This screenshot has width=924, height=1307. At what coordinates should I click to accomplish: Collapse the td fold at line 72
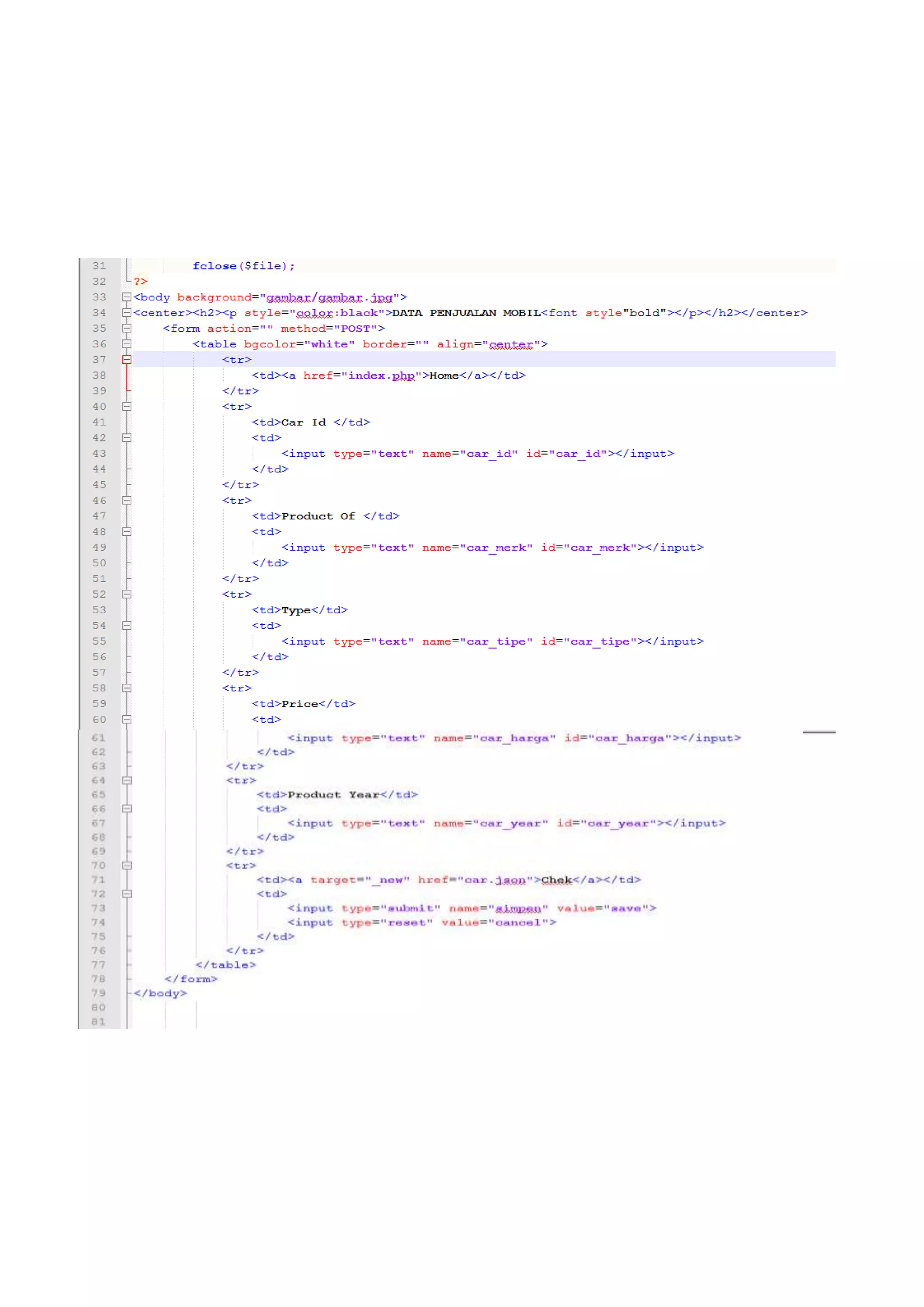pos(127,895)
